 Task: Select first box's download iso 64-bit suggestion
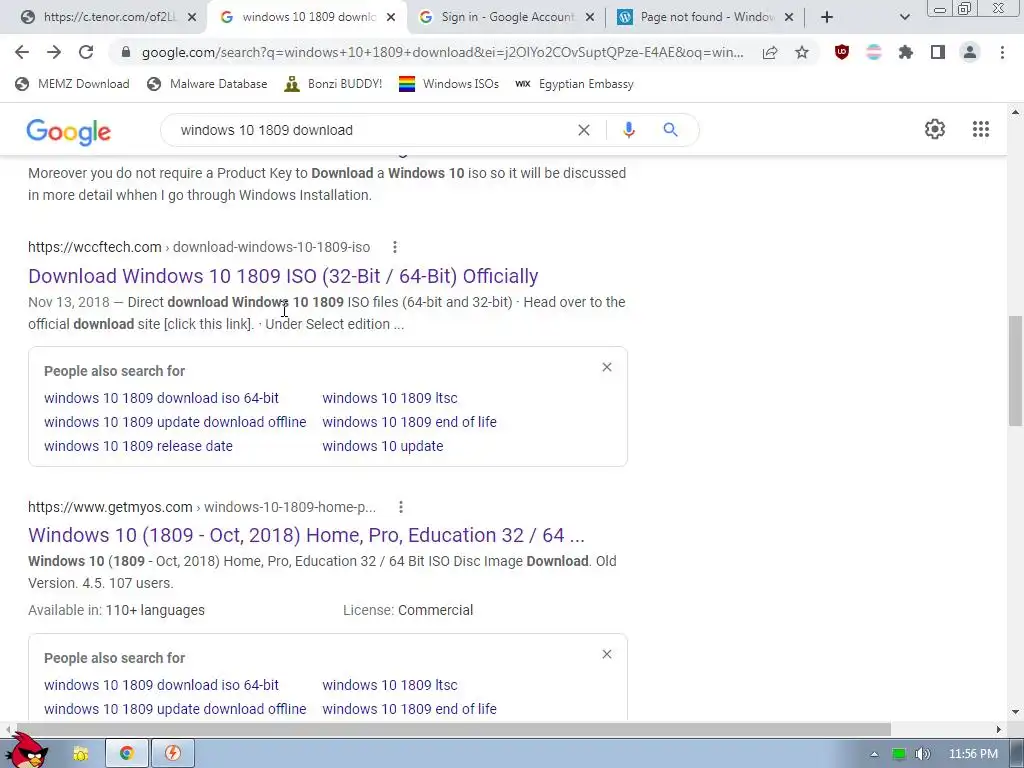161,398
